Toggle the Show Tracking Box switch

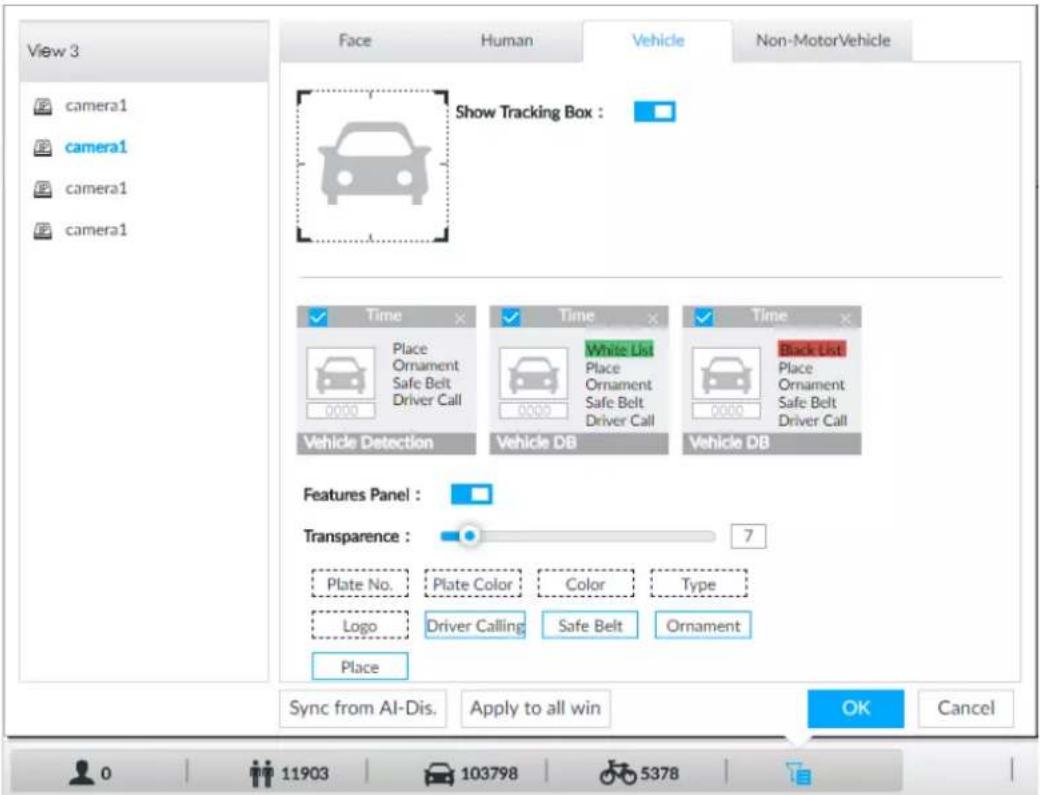coord(655,111)
